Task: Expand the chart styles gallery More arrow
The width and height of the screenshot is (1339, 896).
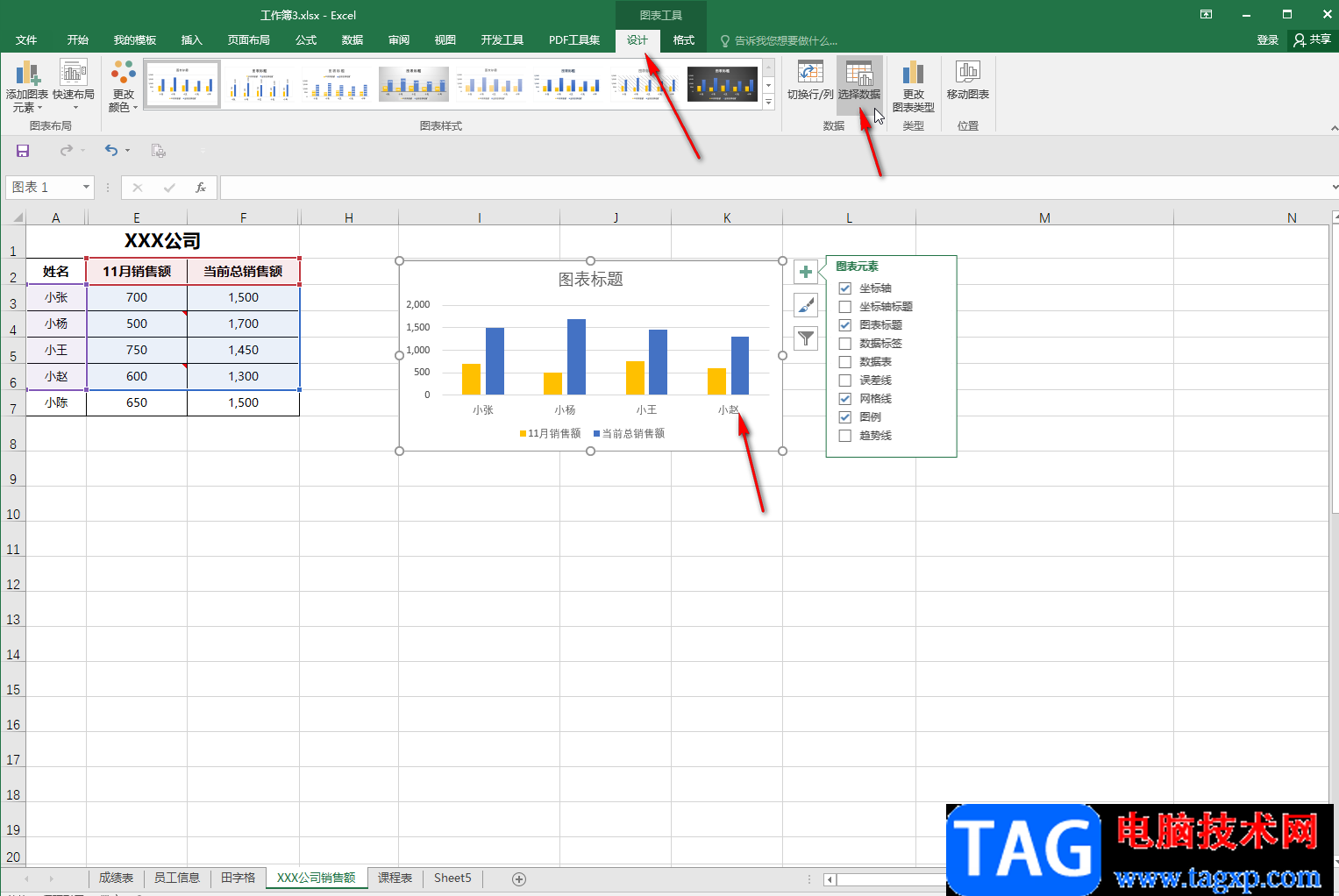Action: (x=769, y=102)
